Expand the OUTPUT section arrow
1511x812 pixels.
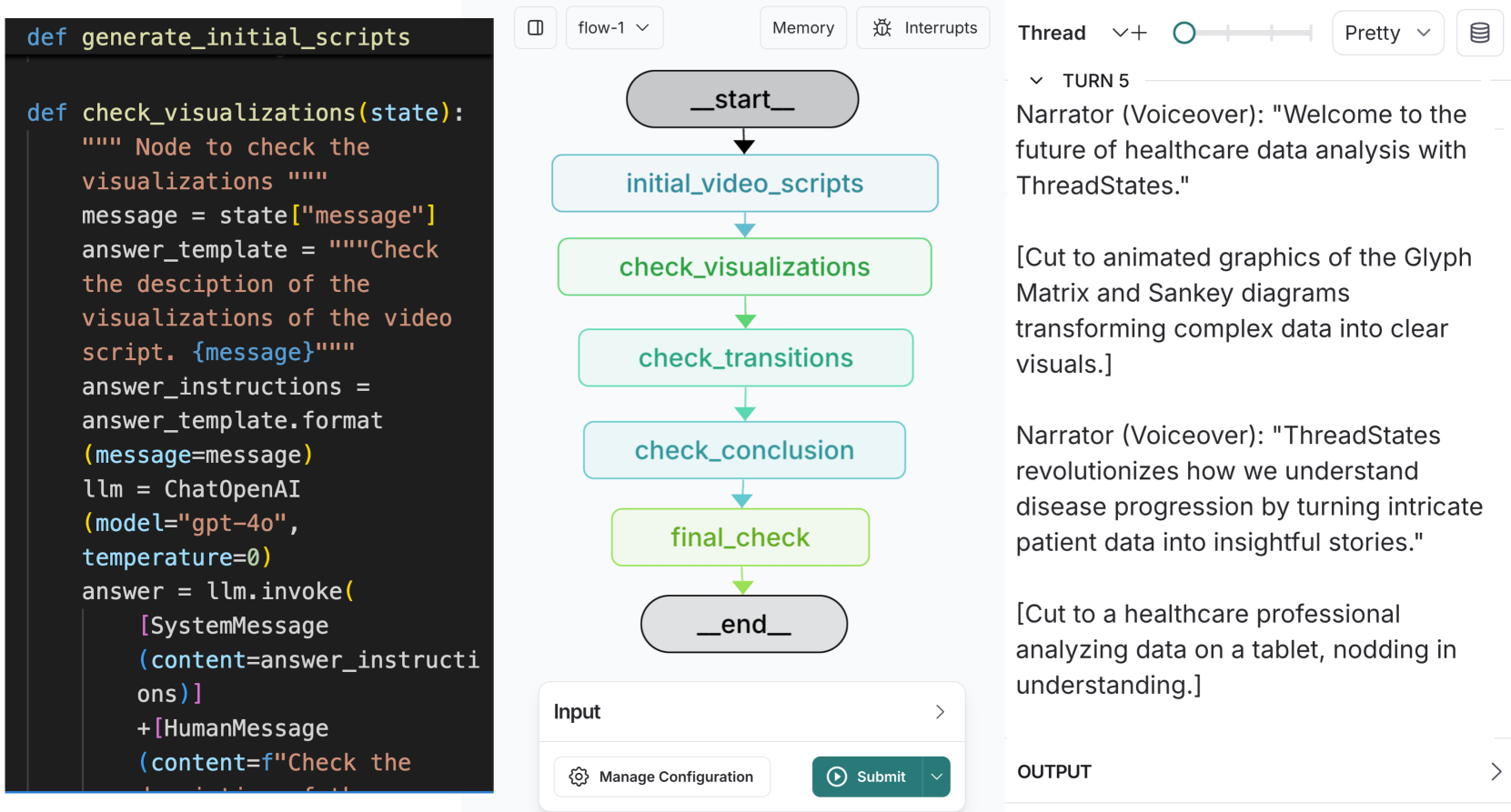click(1496, 772)
